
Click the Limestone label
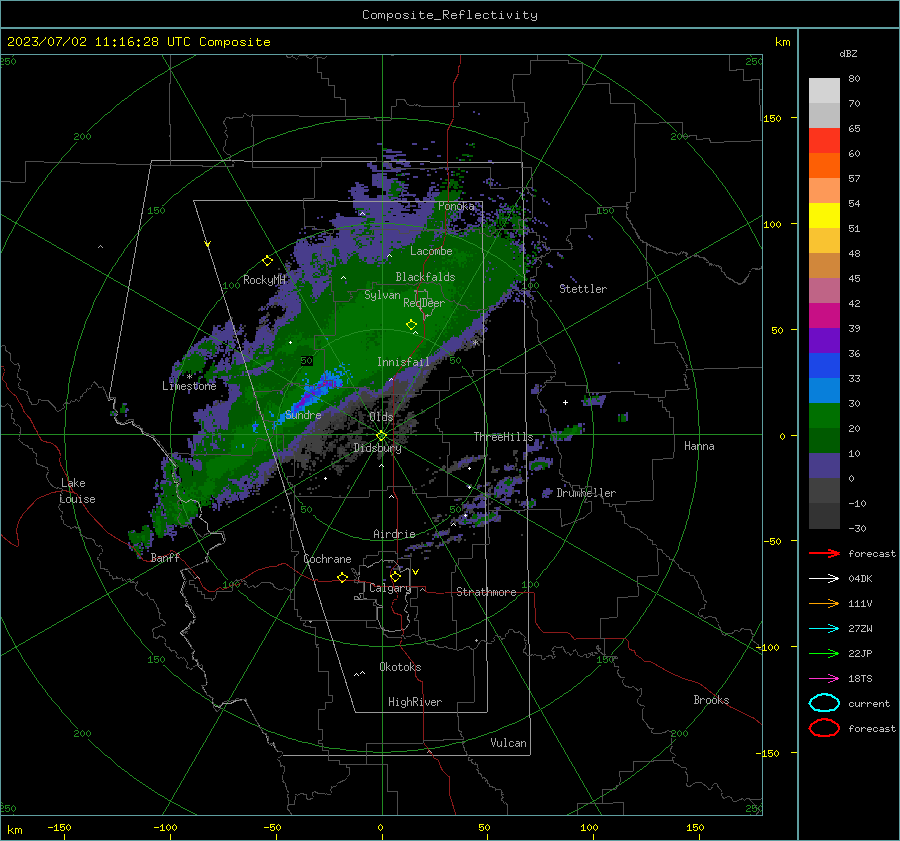[189, 386]
